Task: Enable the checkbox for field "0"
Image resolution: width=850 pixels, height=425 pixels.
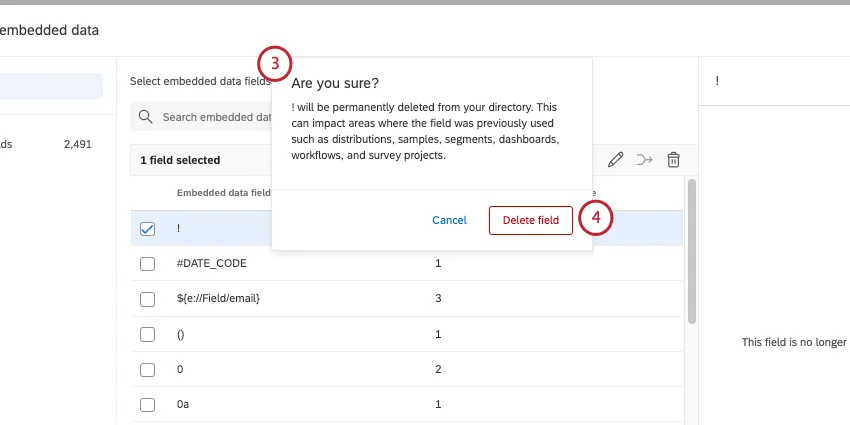Action: pyautogui.click(x=148, y=370)
